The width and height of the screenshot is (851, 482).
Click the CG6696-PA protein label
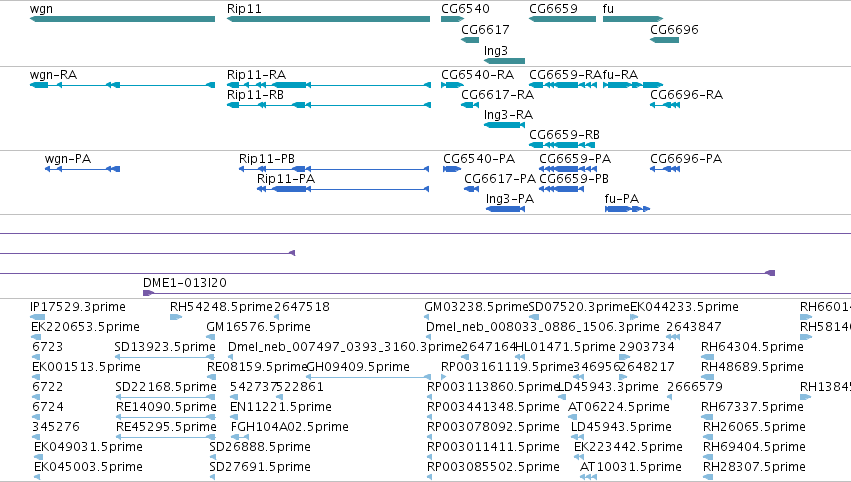click(x=686, y=159)
